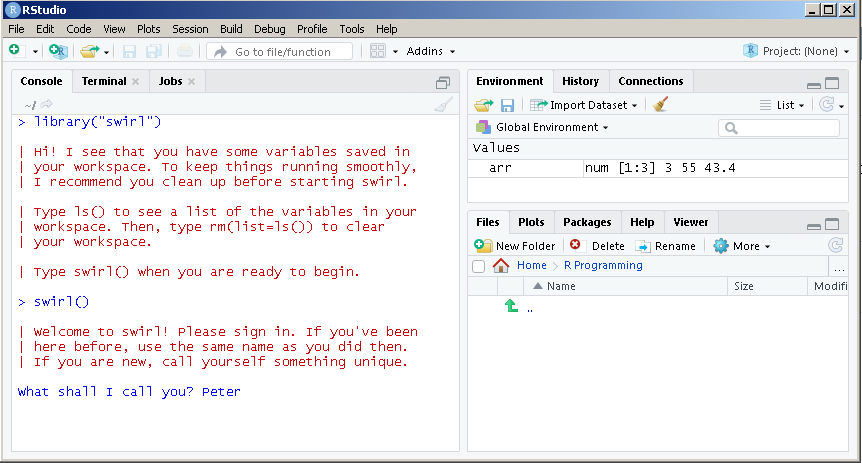Select the arr variable row
This screenshot has height=463, width=862.
(658, 168)
